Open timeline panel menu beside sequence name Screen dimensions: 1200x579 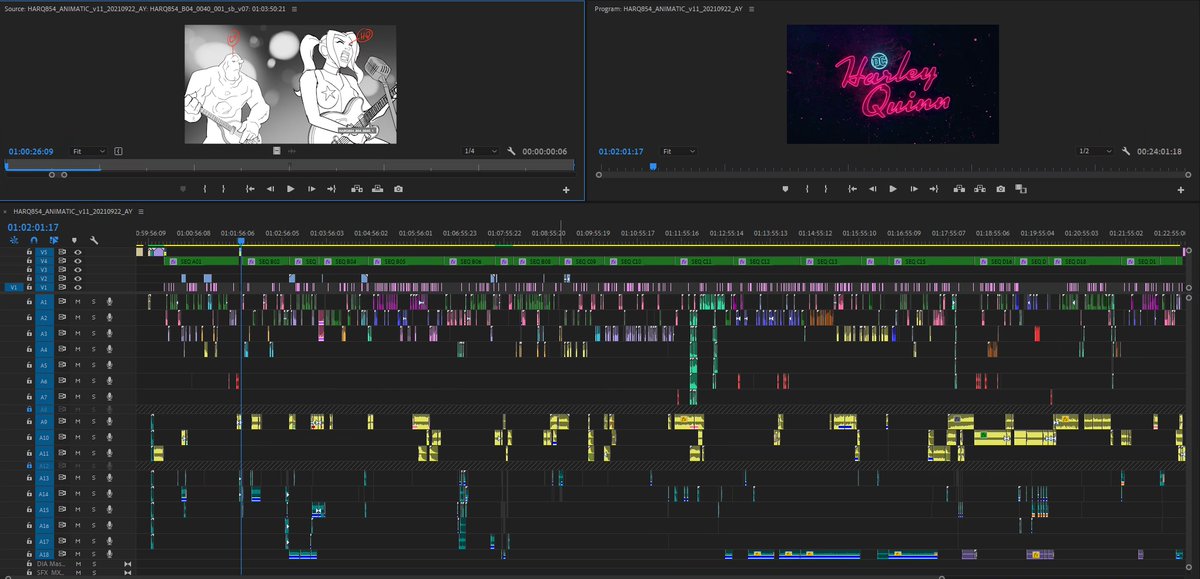point(140,212)
